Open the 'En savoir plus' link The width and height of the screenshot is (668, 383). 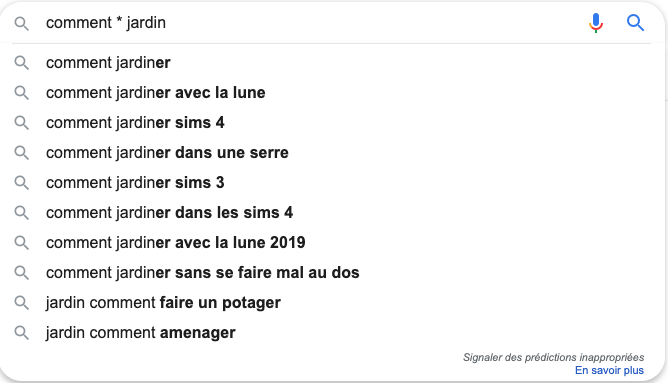pyautogui.click(x=609, y=370)
